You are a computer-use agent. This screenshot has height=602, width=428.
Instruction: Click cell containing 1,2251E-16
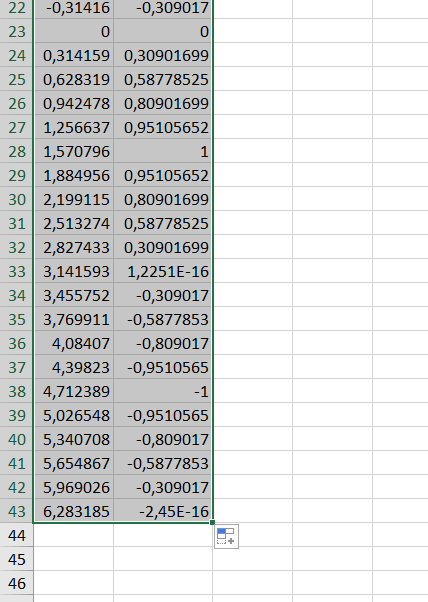pyautogui.click(x=163, y=271)
